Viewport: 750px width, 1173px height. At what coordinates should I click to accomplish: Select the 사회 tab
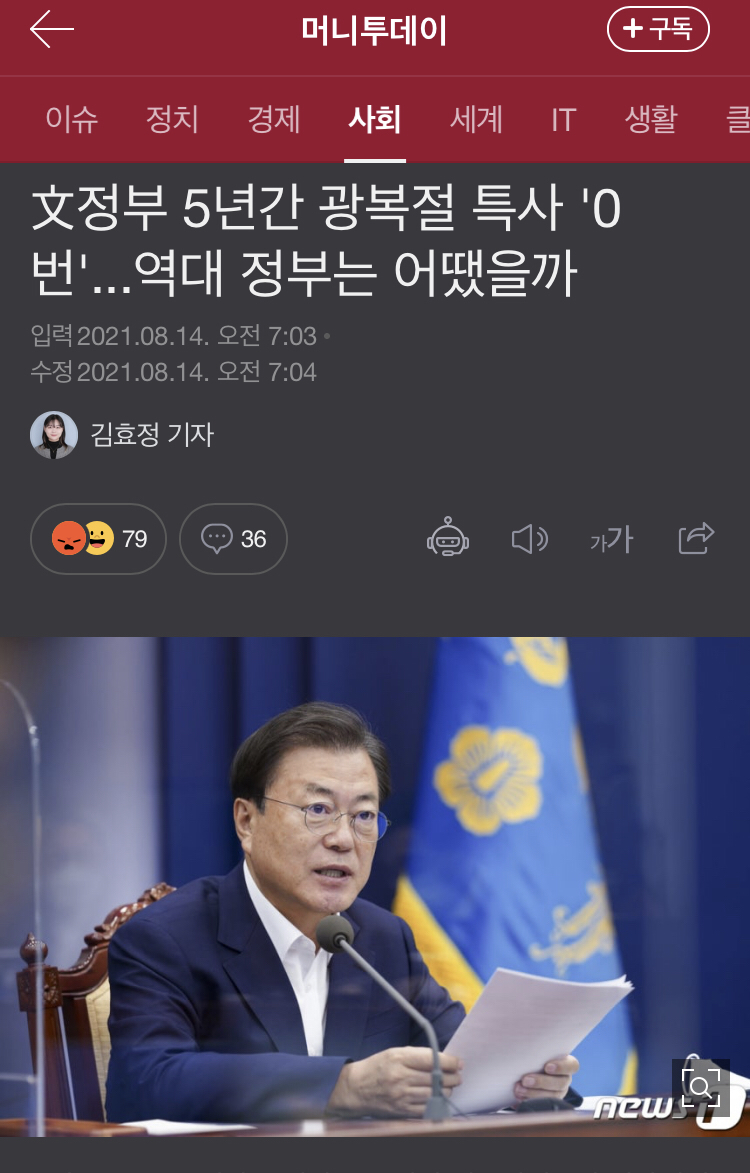375,120
